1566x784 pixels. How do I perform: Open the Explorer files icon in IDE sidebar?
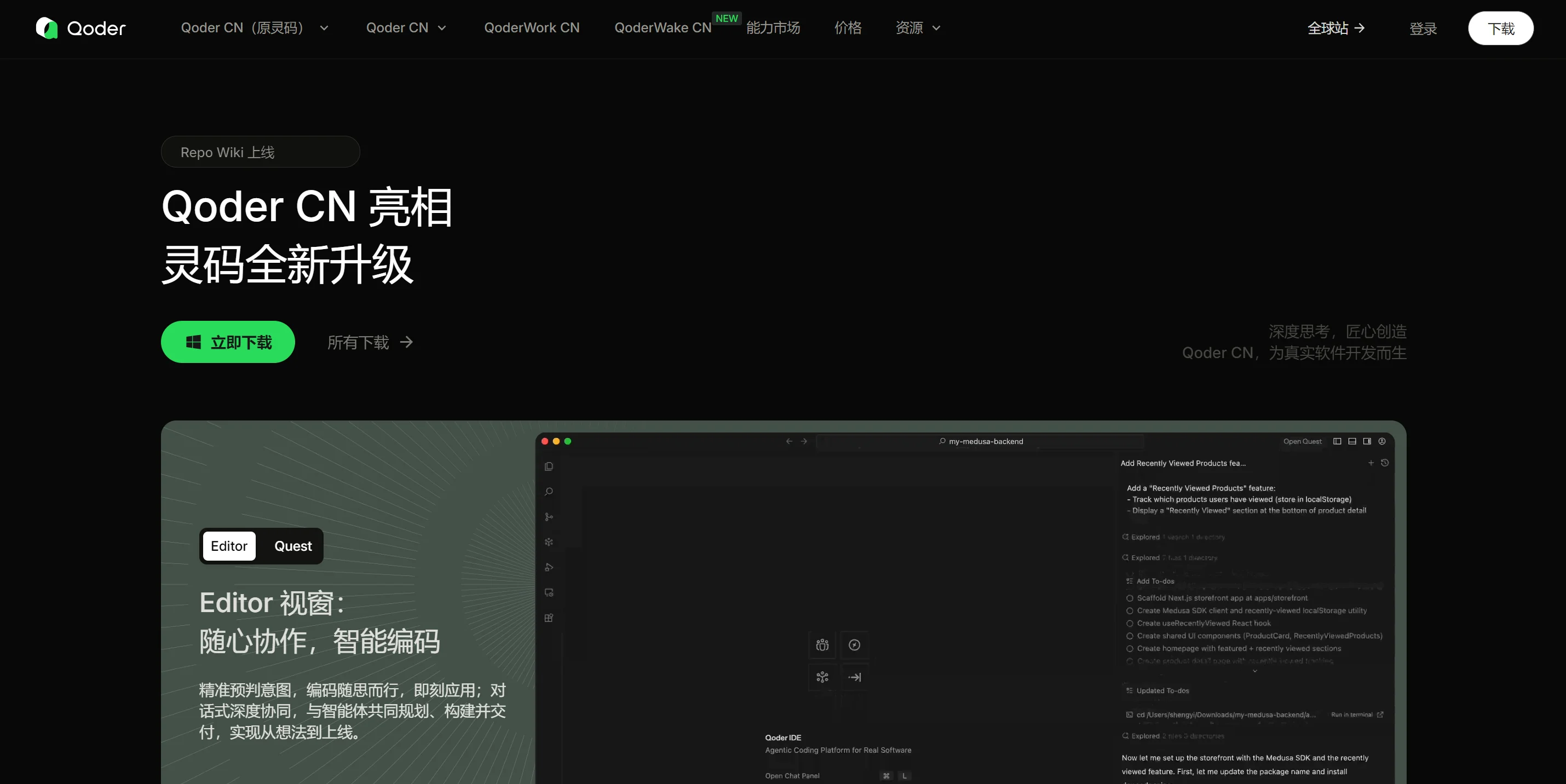[549, 466]
